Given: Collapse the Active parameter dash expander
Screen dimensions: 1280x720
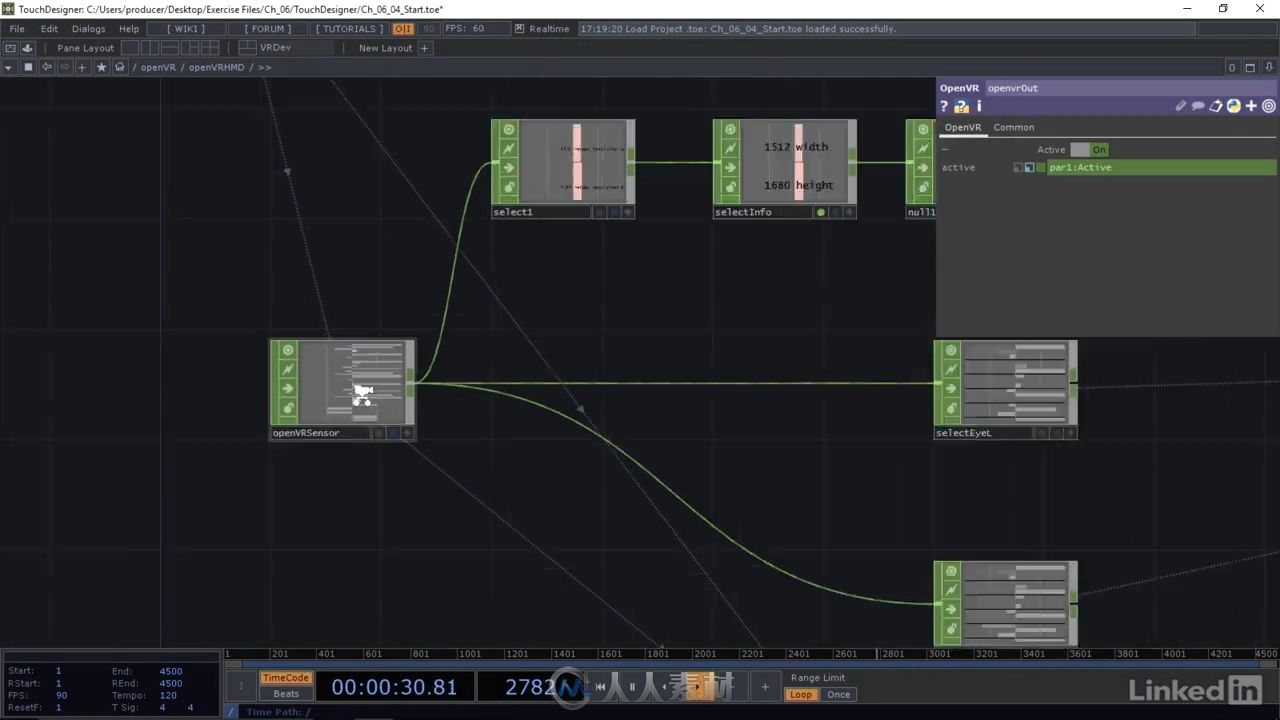Looking at the screenshot, I should [x=945, y=149].
